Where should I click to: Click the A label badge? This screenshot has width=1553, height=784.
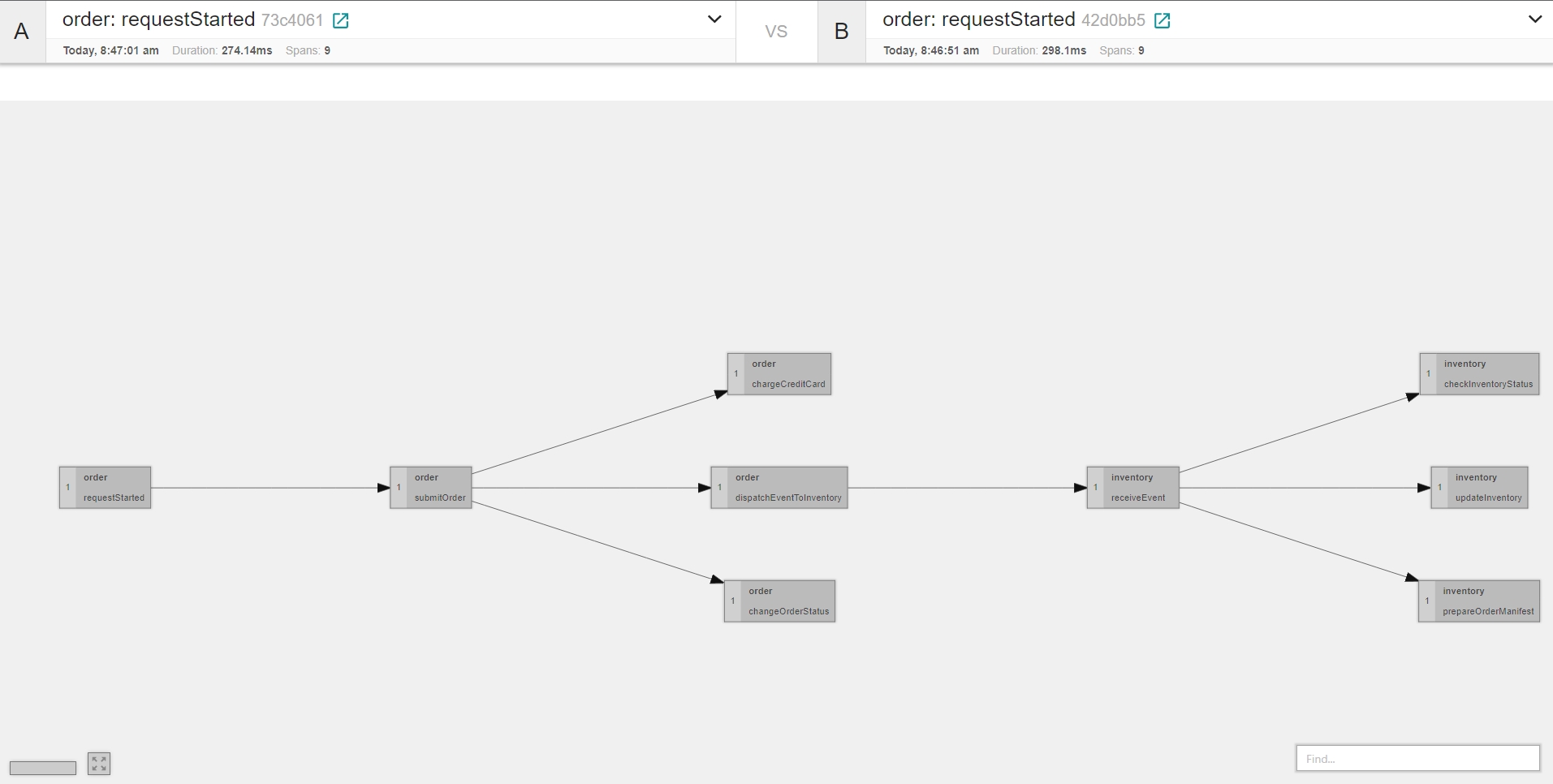tap(22, 32)
